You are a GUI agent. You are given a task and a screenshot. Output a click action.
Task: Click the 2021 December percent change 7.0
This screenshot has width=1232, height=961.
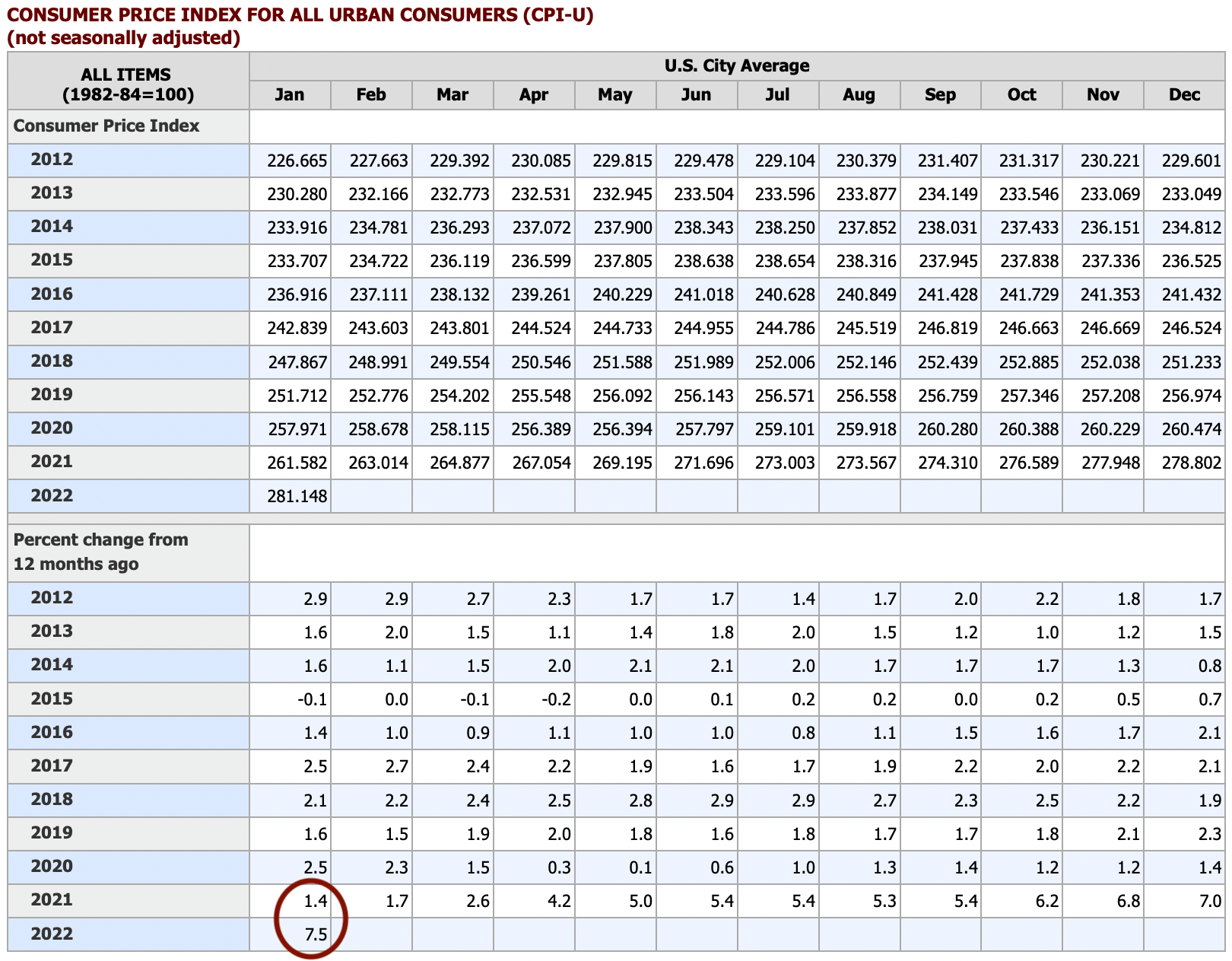(1210, 901)
